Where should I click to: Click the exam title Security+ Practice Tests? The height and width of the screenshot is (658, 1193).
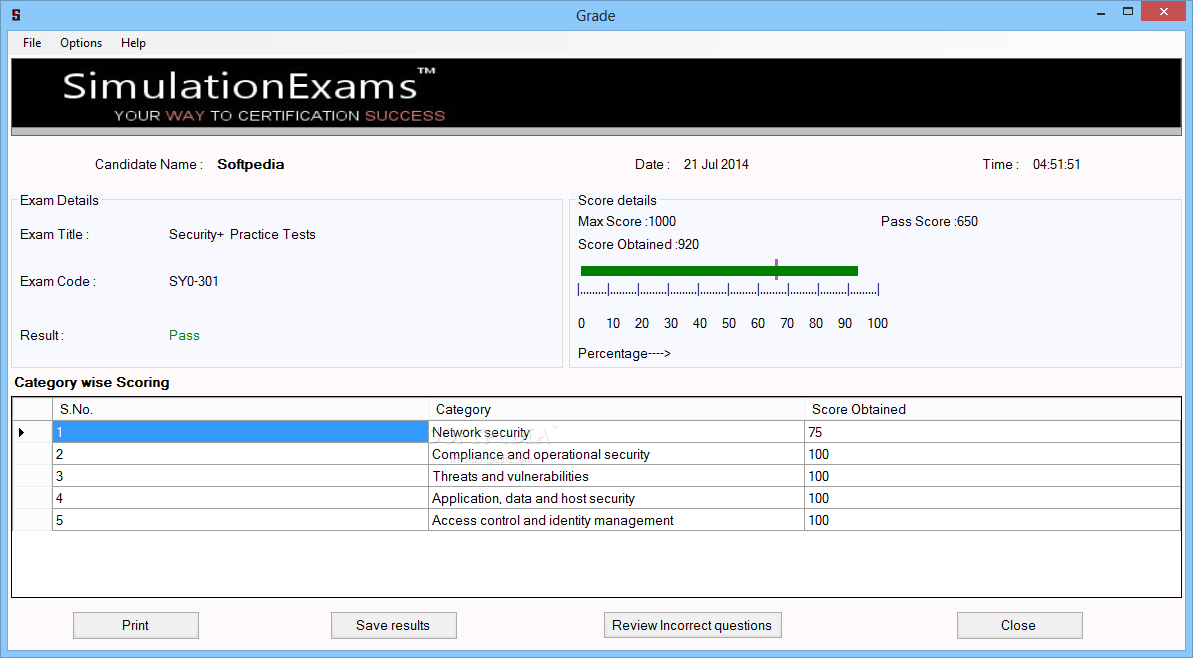tap(242, 234)
